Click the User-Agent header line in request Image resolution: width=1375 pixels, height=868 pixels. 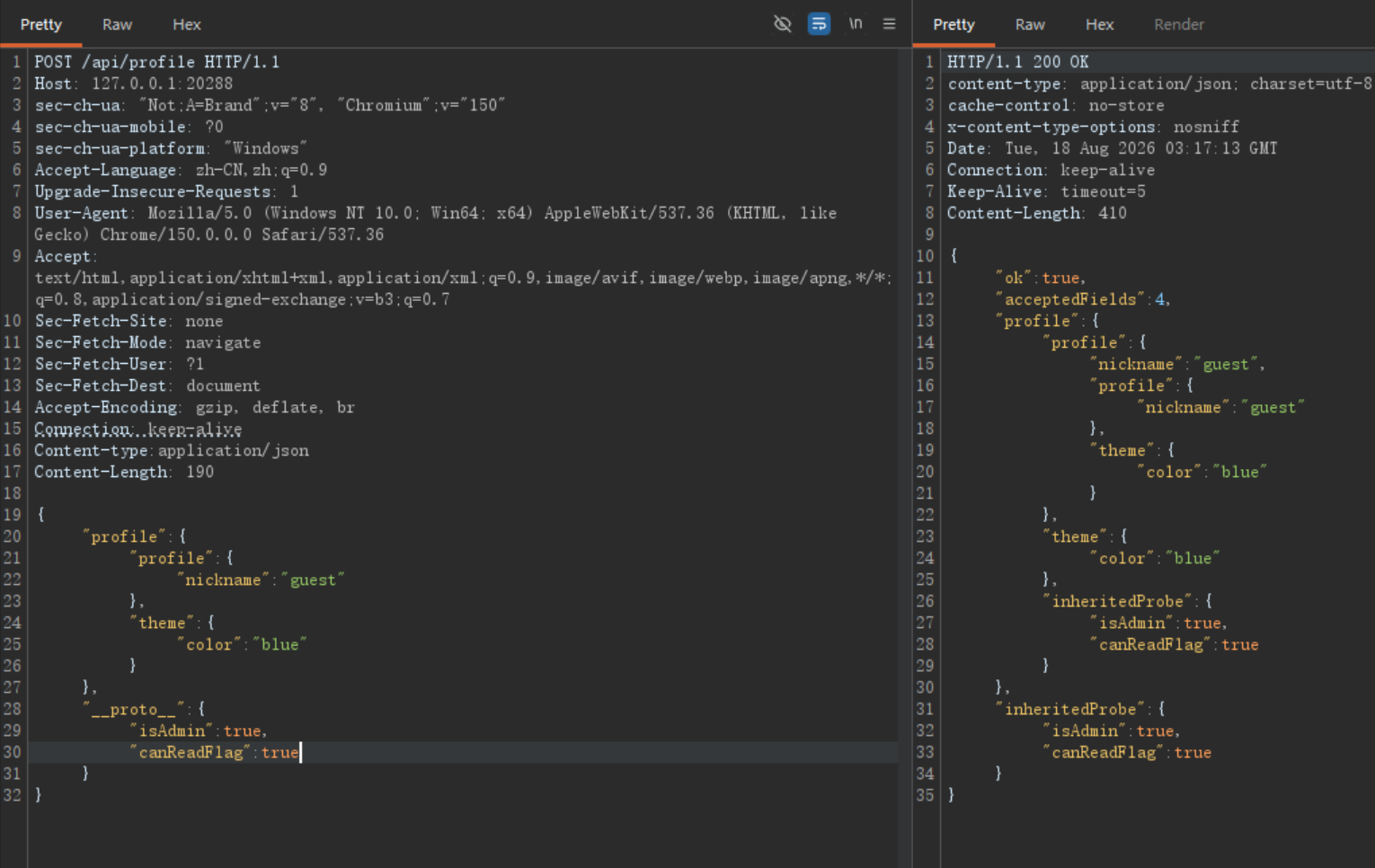436,224
